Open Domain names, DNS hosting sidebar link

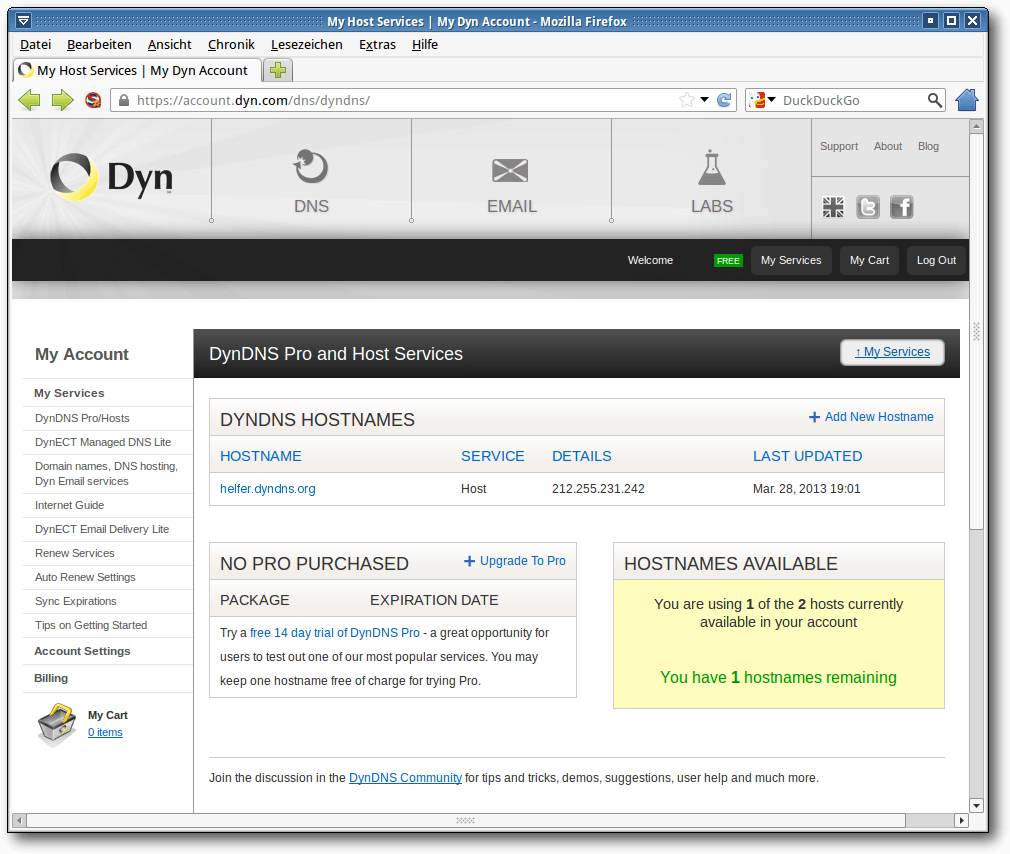pos(106,473)
